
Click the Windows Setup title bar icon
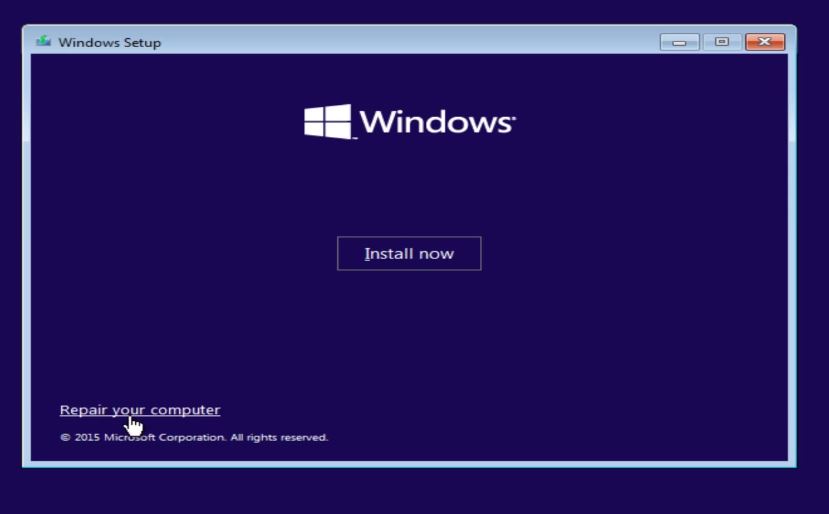pyautogui.click(x=43, y=41)
